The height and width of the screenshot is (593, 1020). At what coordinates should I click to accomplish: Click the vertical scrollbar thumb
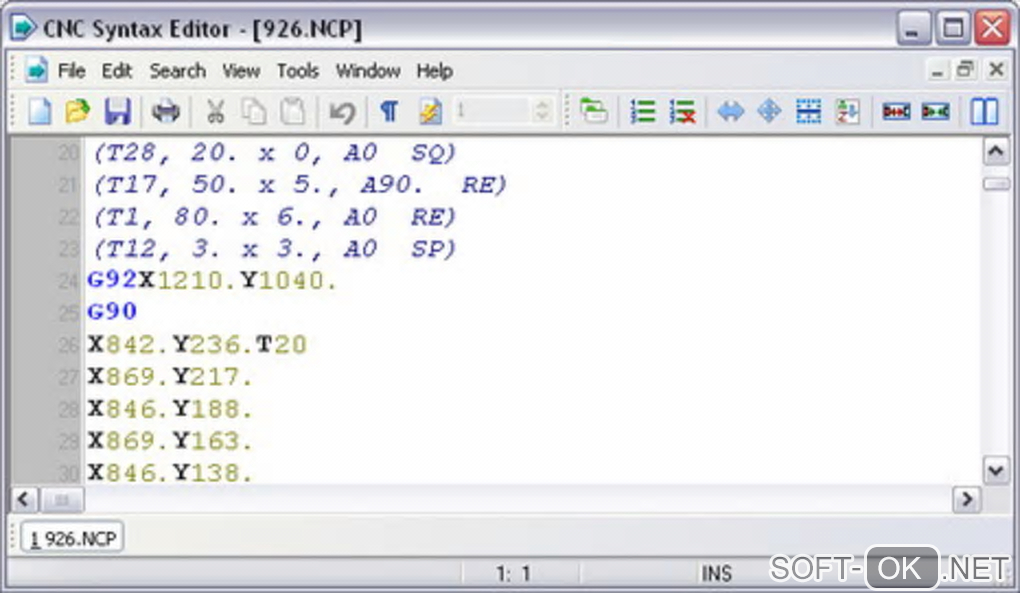(x=995, y=185)
